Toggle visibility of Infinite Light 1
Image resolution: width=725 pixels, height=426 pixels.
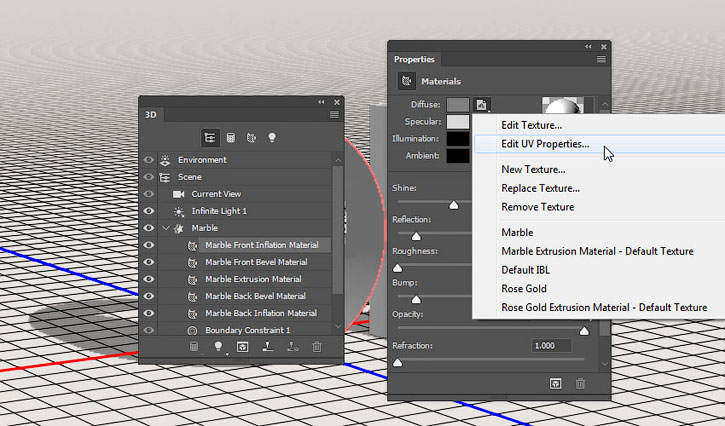click(148, 211)
